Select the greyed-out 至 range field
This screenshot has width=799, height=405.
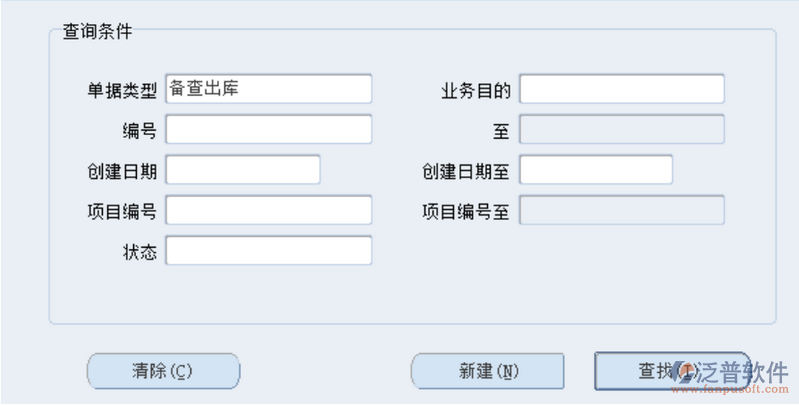click(x=621, y=130)
